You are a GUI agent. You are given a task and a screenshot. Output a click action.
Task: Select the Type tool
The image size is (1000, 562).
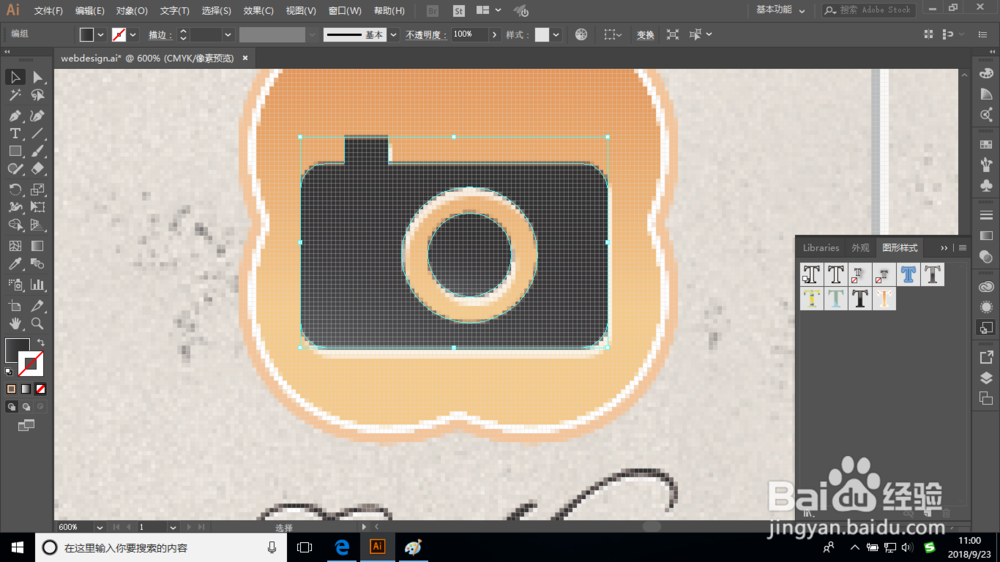click(15, 133)
